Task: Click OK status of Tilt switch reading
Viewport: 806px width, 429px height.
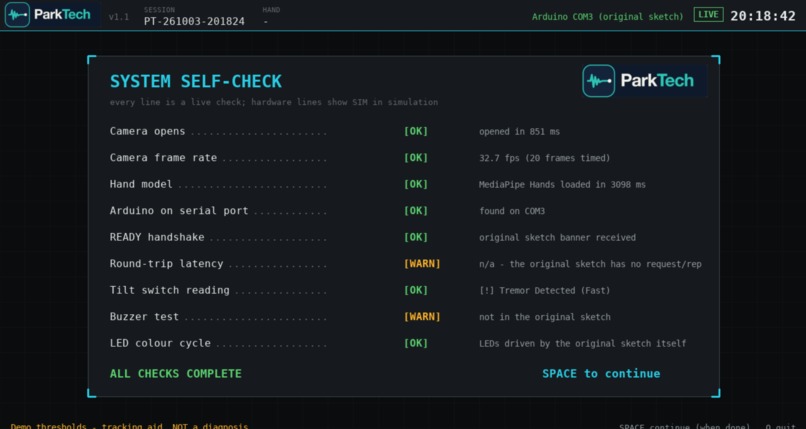Action: (x=416, y=290)
